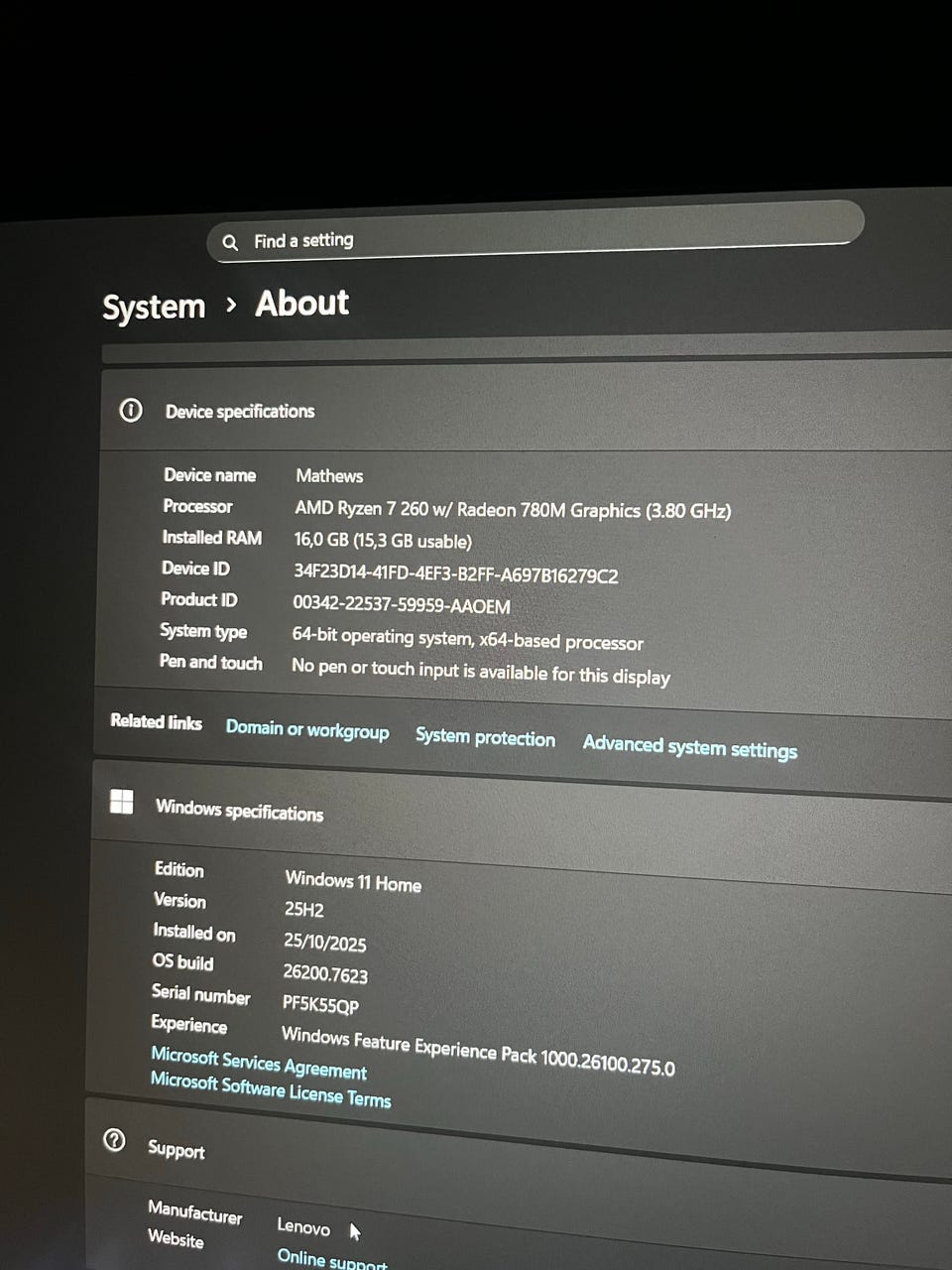The width and height of the screenshot is (952, 1270).
Task: Click the Device specifications info icon
Action: pos(131,411)
